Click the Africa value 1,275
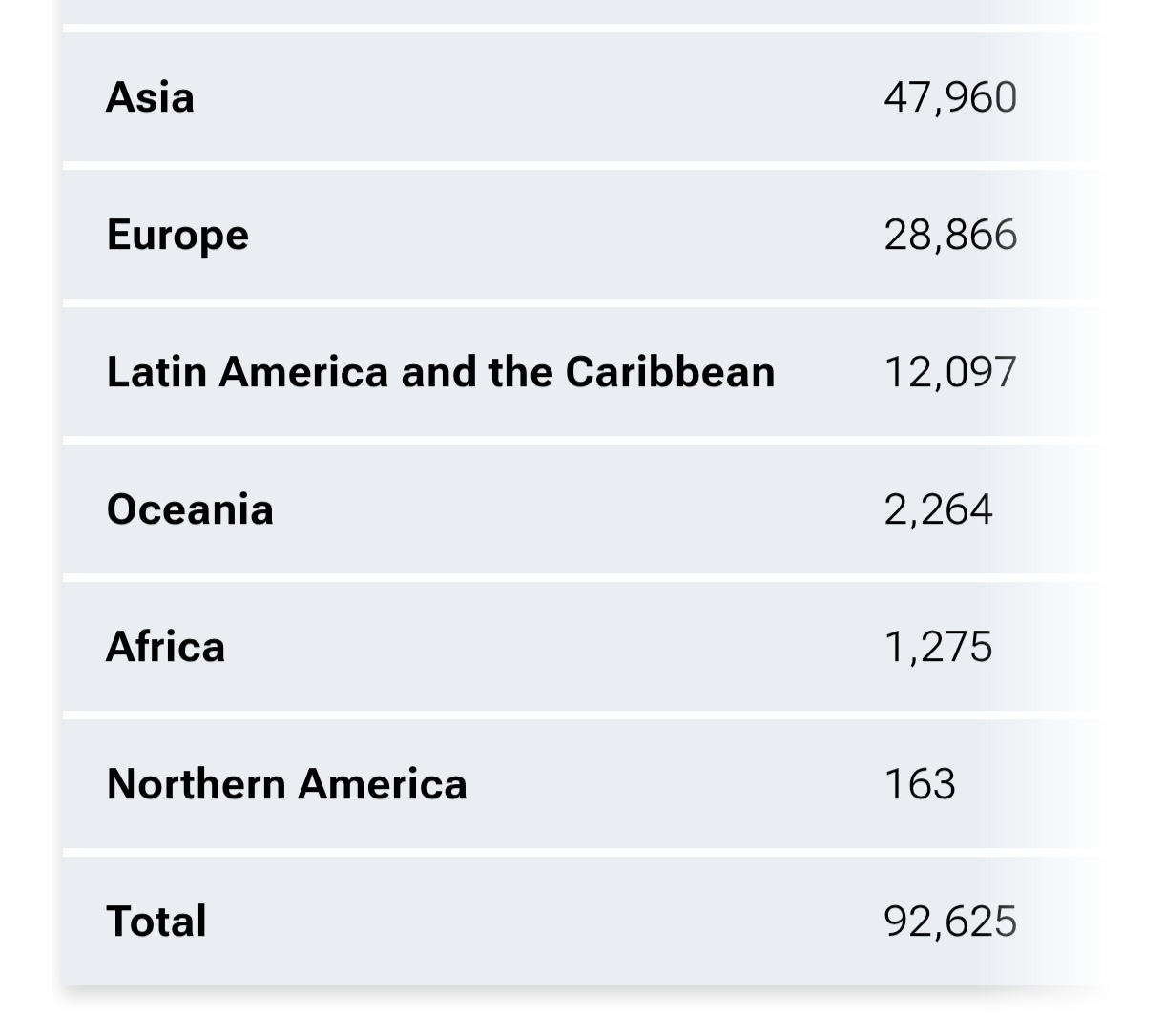The height and width of the screenshot is (1036, 1164). tap(937, 647)
